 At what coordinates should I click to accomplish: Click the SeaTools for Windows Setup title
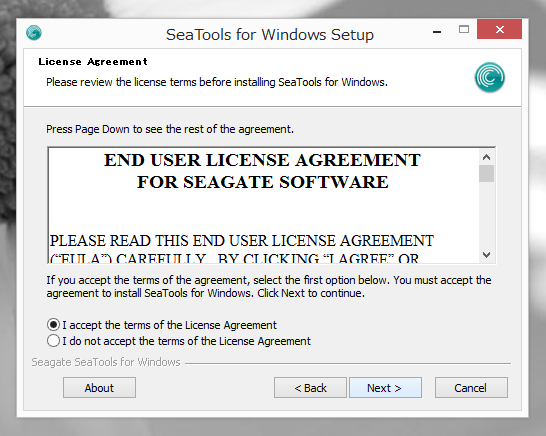click(270, 34)
